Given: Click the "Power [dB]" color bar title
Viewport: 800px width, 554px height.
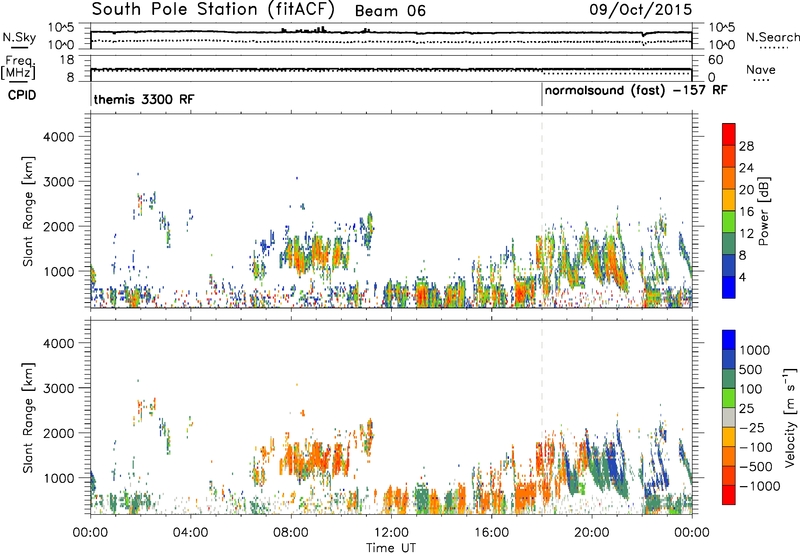Looking at the screenshot, I should point(764,211).
